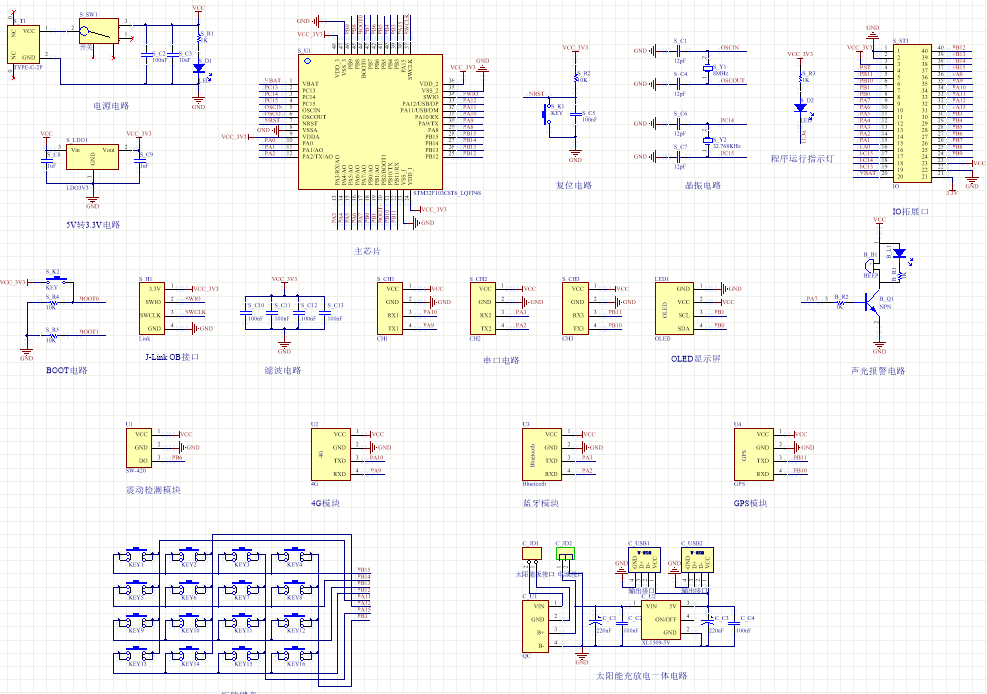Select the S_K1 reset key symbol
This screenshot has width=987, height=694.
(546, 114)
